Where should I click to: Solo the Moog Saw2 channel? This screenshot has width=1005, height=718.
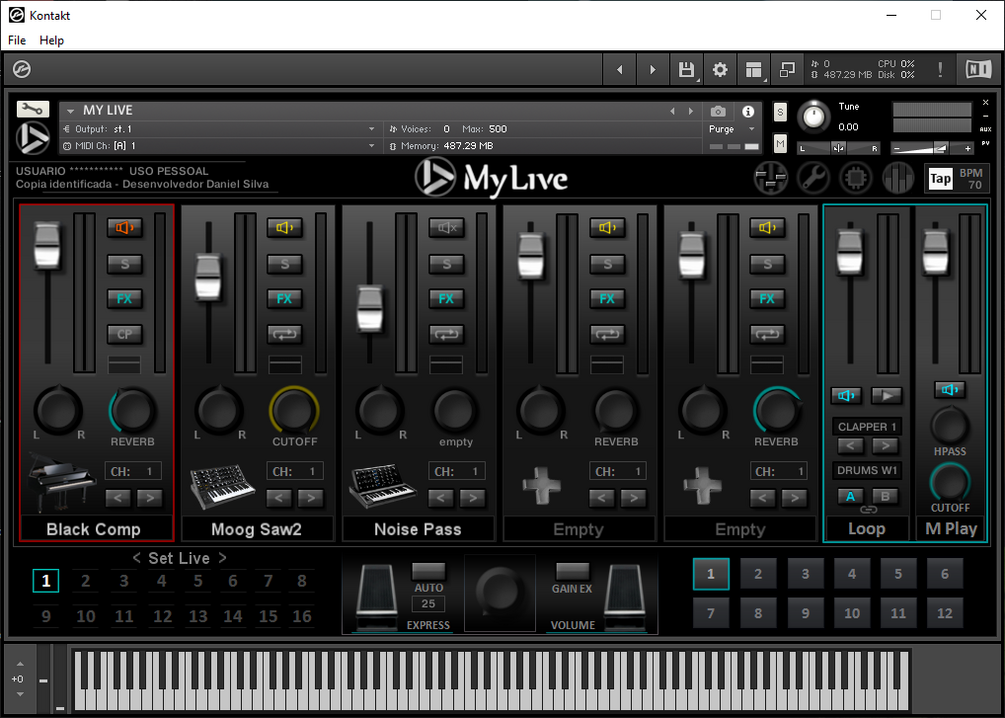(285, 263)
